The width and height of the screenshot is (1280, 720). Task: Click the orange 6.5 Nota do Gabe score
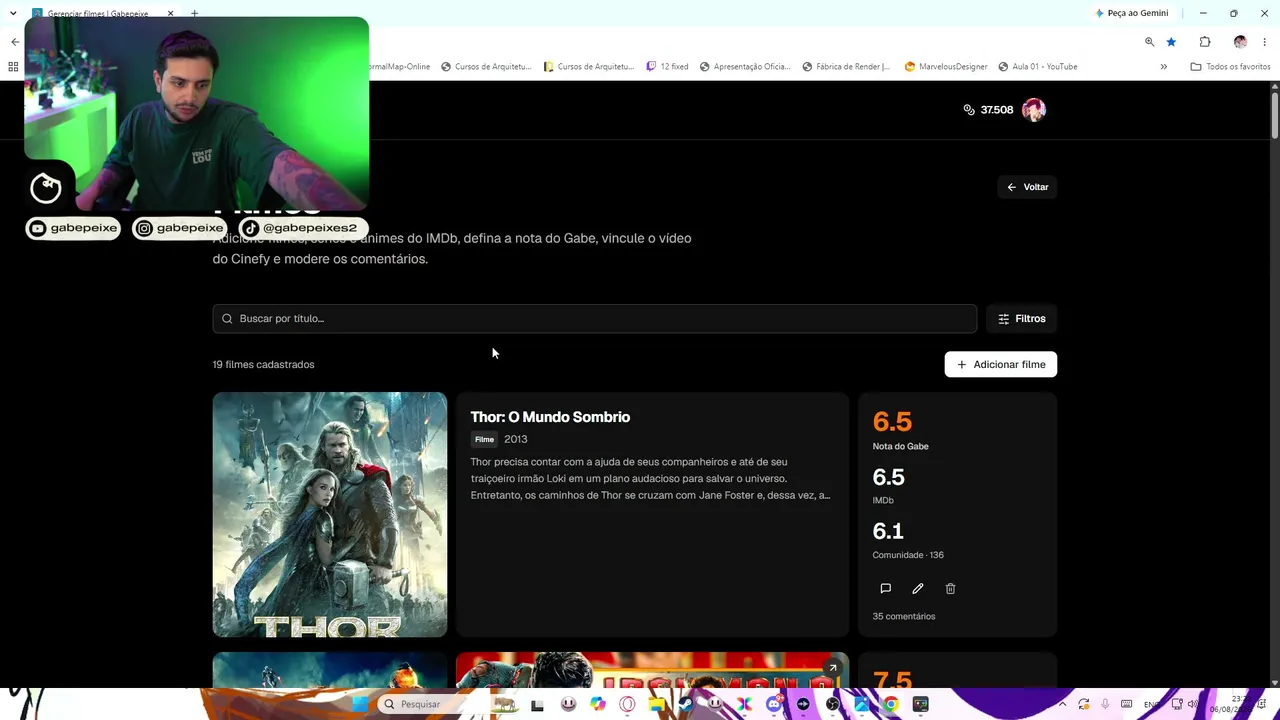click(892, 422)
